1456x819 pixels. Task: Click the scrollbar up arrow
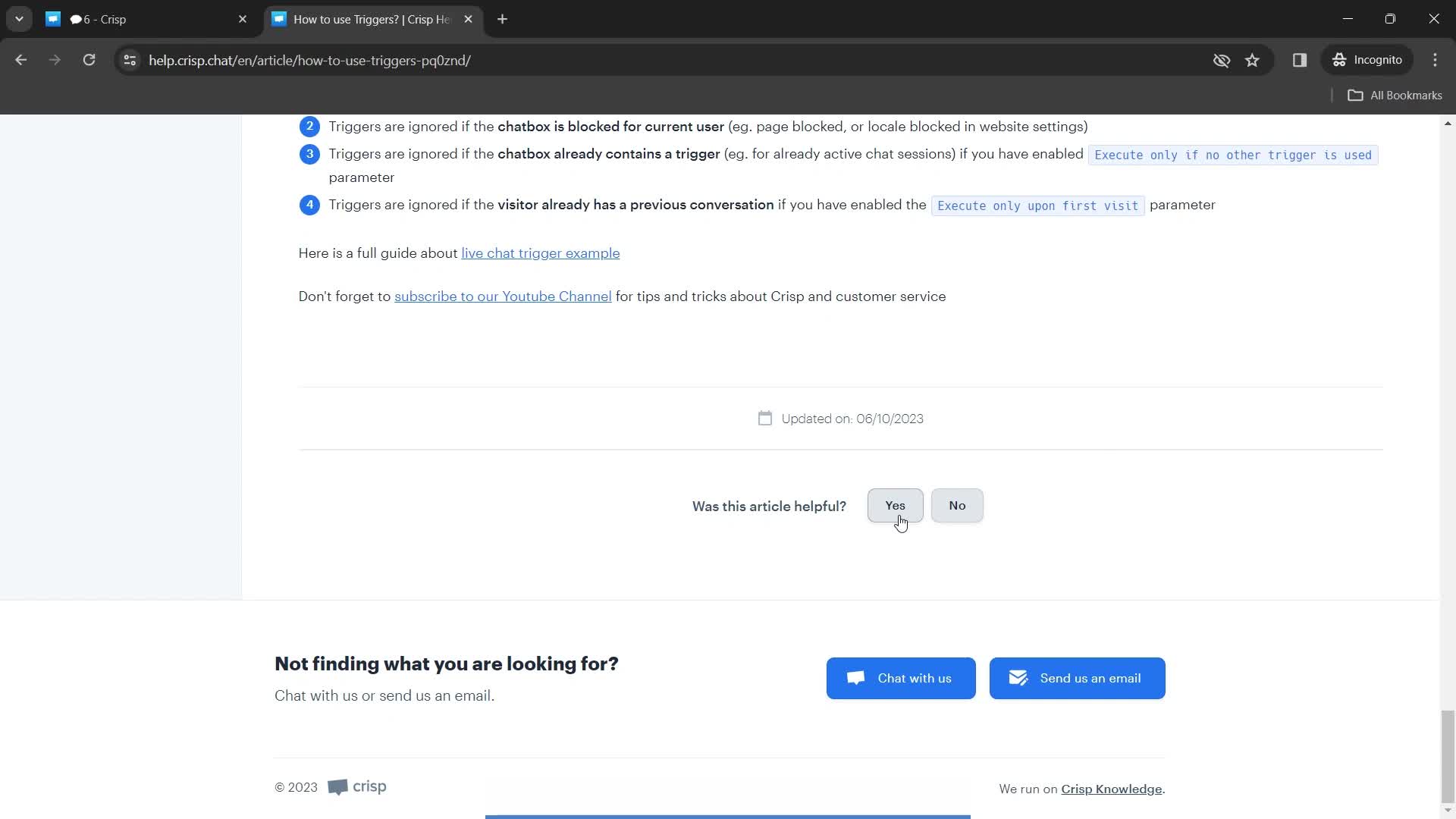[1448, 123]
